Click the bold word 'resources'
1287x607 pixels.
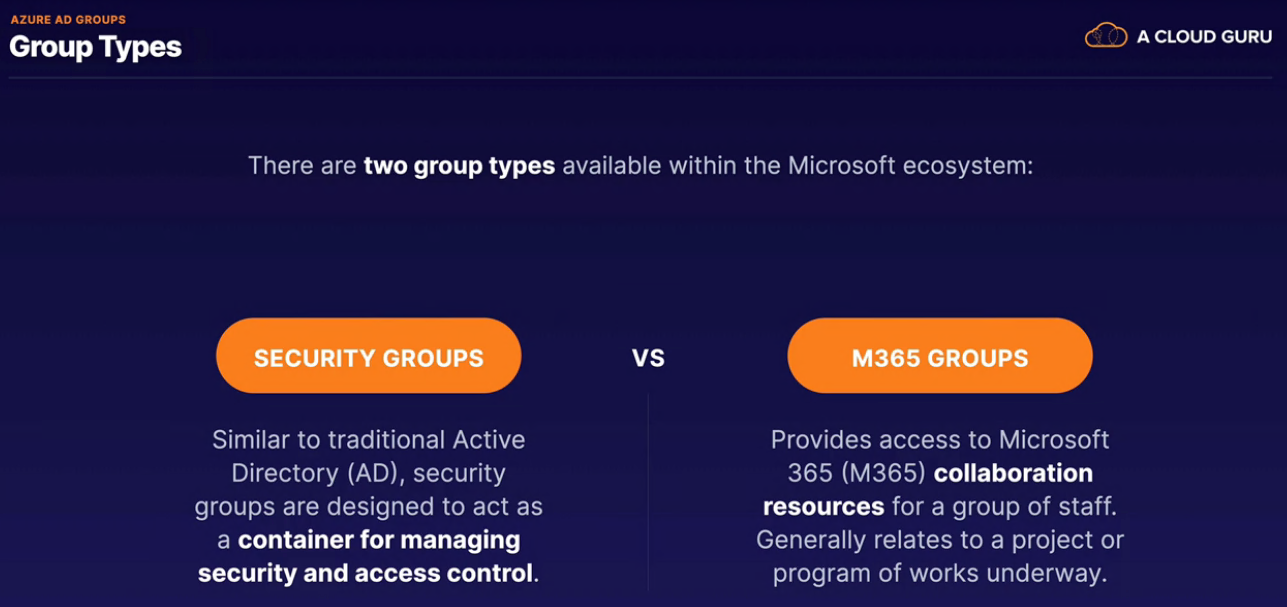824,506
